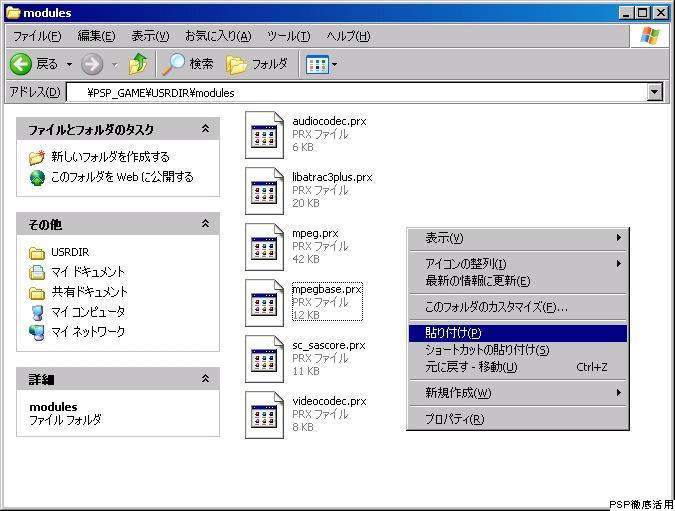Select the mpegbase.prx file icon
This screenshot has height=511, width=675.
264,303
